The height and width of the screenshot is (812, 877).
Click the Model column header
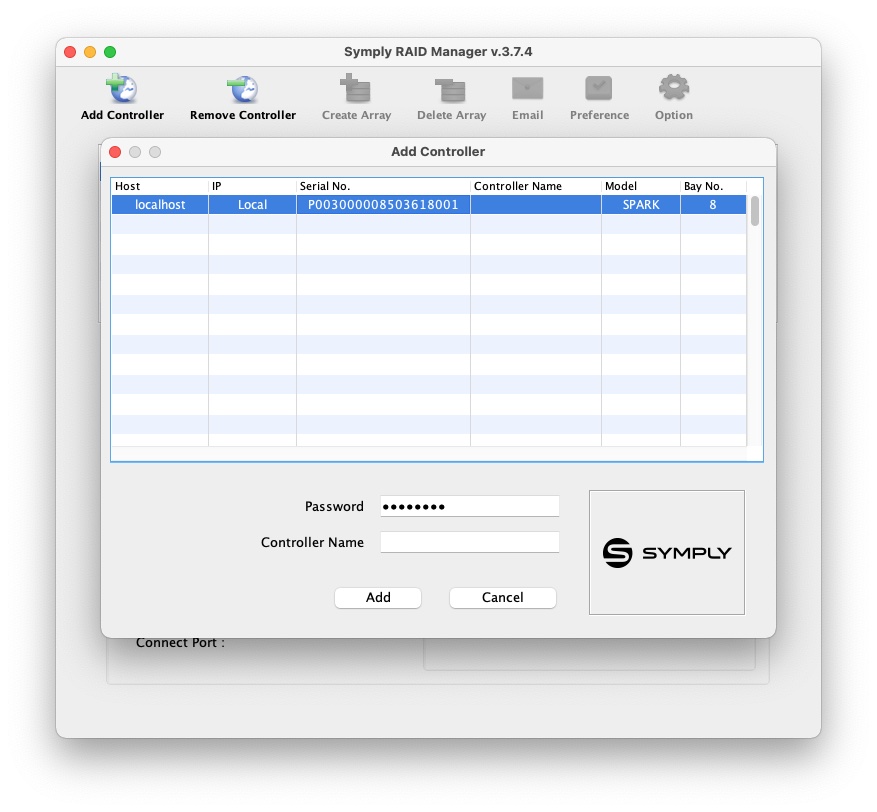pos(641,186)
